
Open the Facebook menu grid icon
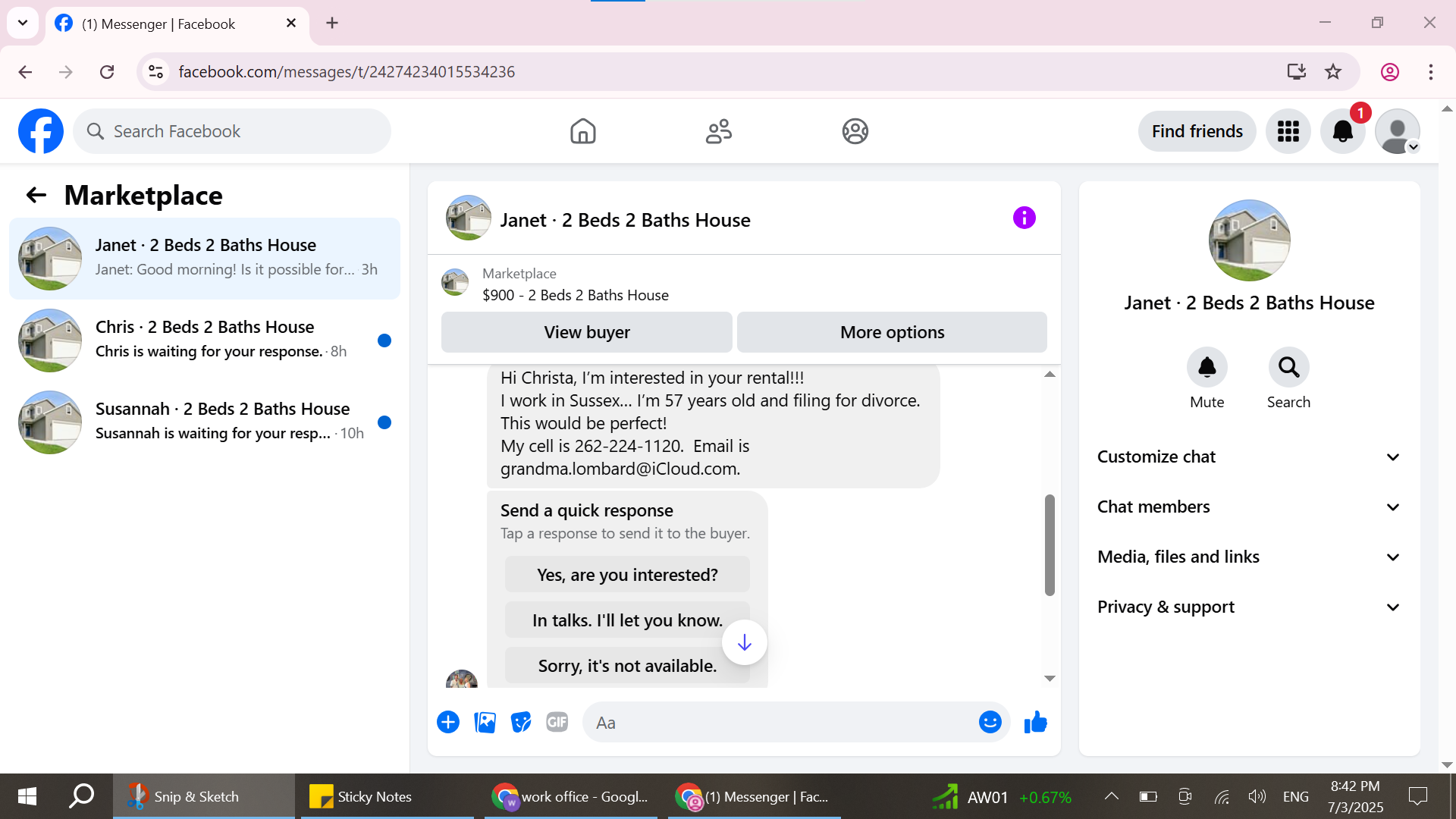click(1288, 131)
